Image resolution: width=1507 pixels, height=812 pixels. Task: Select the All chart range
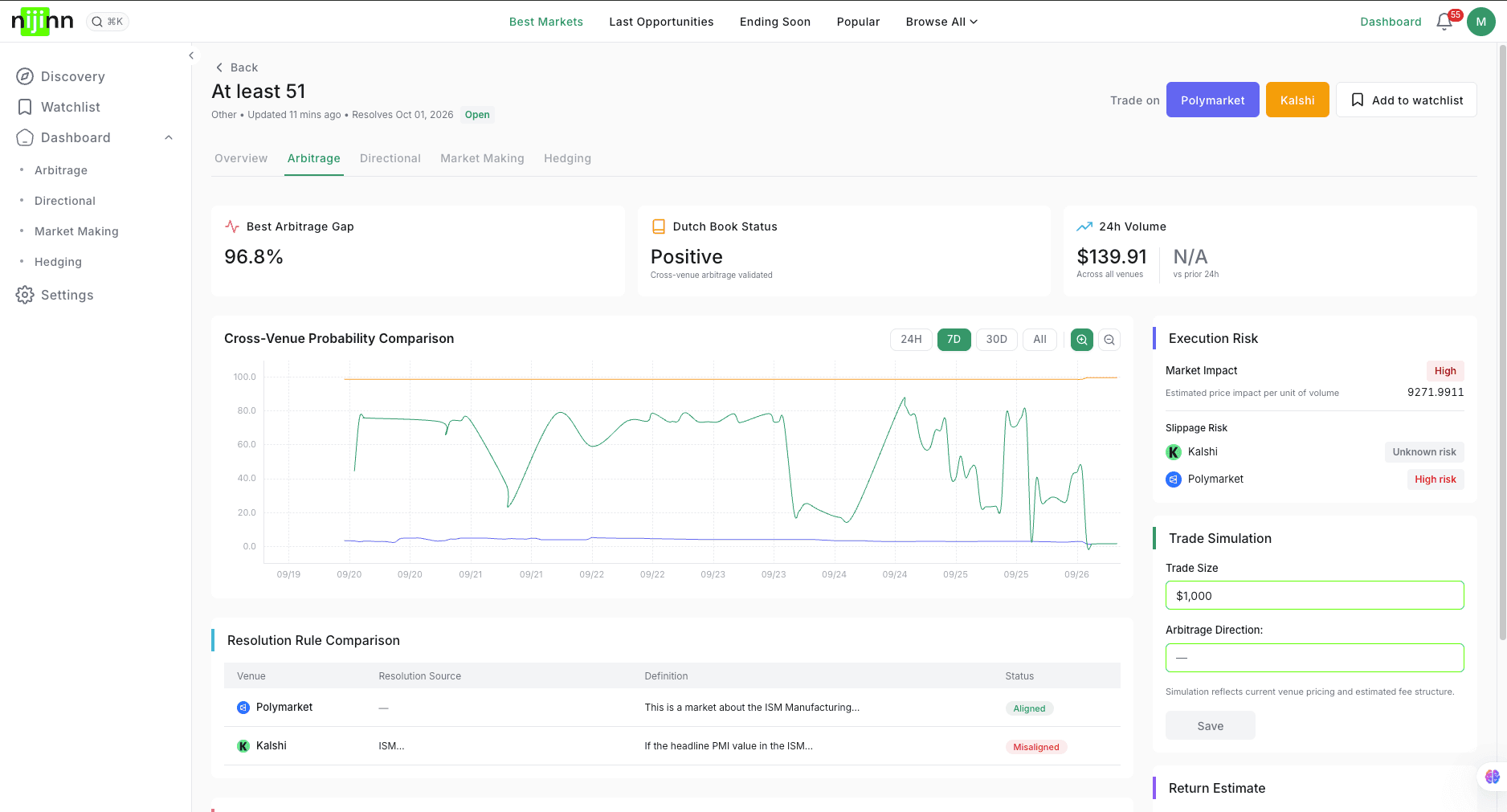point(1039,340)
